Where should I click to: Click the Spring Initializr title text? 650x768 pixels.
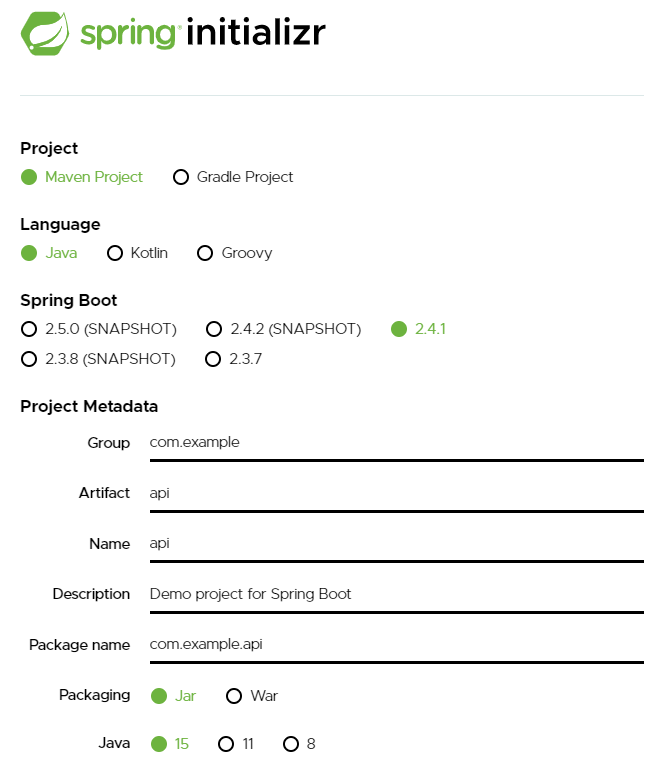[x=203, y=33]
